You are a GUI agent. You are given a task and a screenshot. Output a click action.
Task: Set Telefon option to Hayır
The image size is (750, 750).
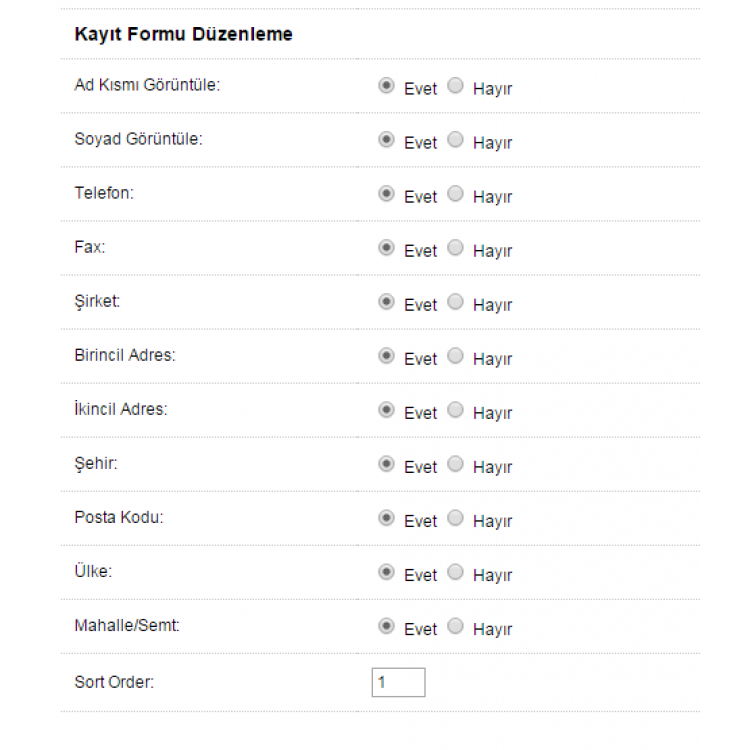point(455,194)
